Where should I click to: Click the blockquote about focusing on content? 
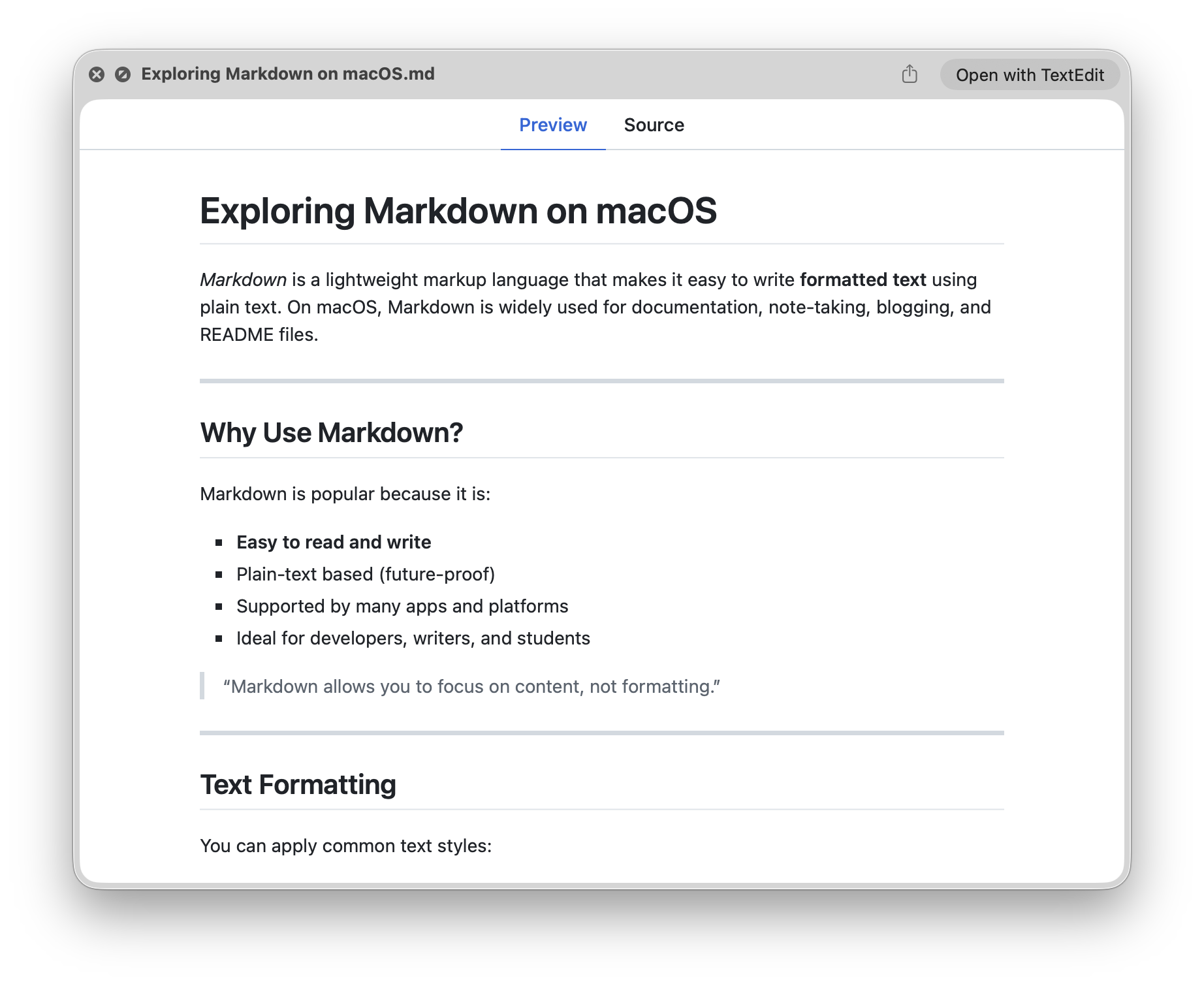pos(471,686)
